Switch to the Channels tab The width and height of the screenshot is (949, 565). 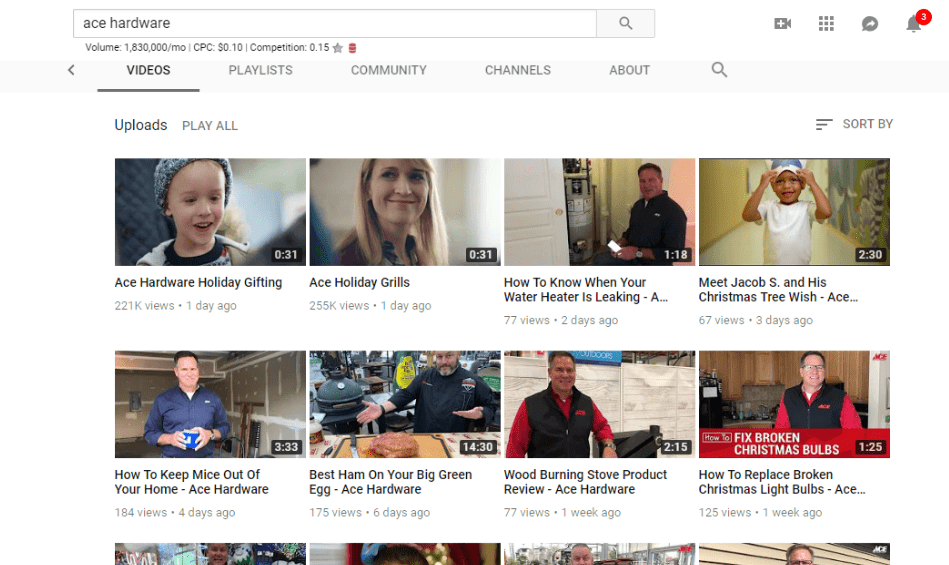[x=517, y=70]
